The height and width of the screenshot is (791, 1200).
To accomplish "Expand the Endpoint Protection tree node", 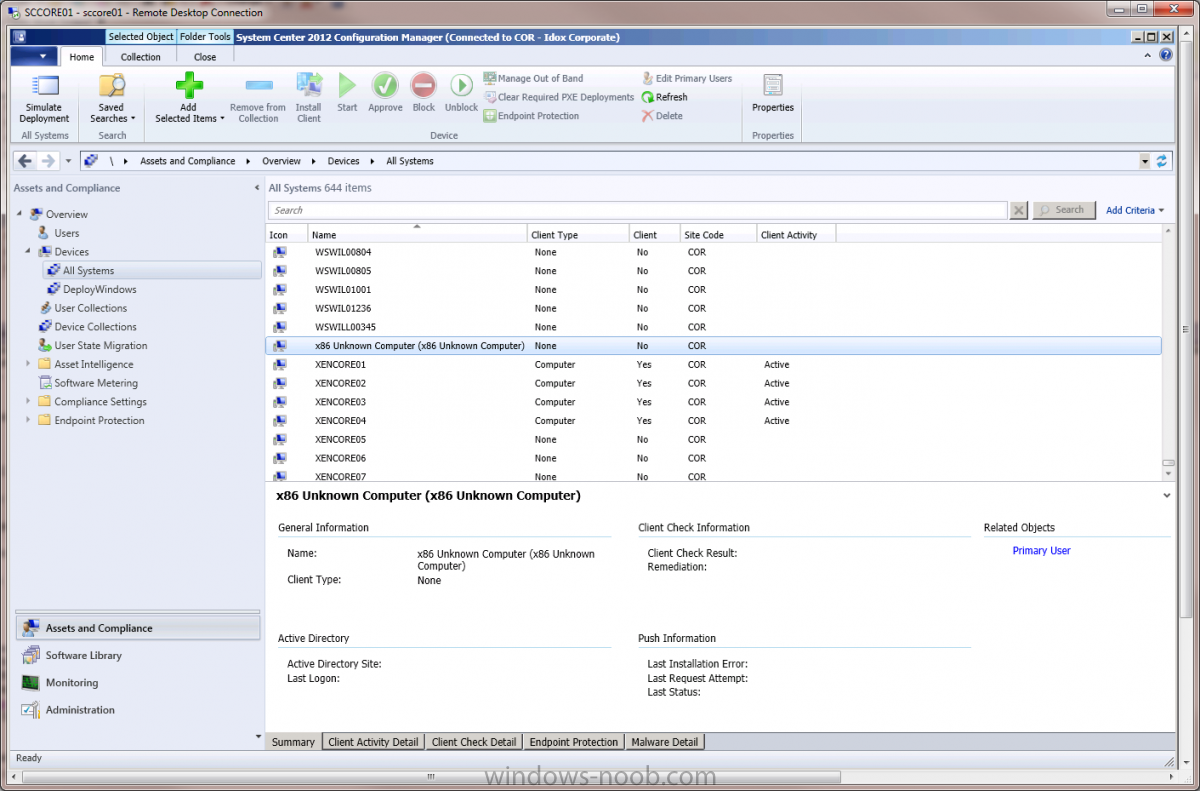I will 28,421.
